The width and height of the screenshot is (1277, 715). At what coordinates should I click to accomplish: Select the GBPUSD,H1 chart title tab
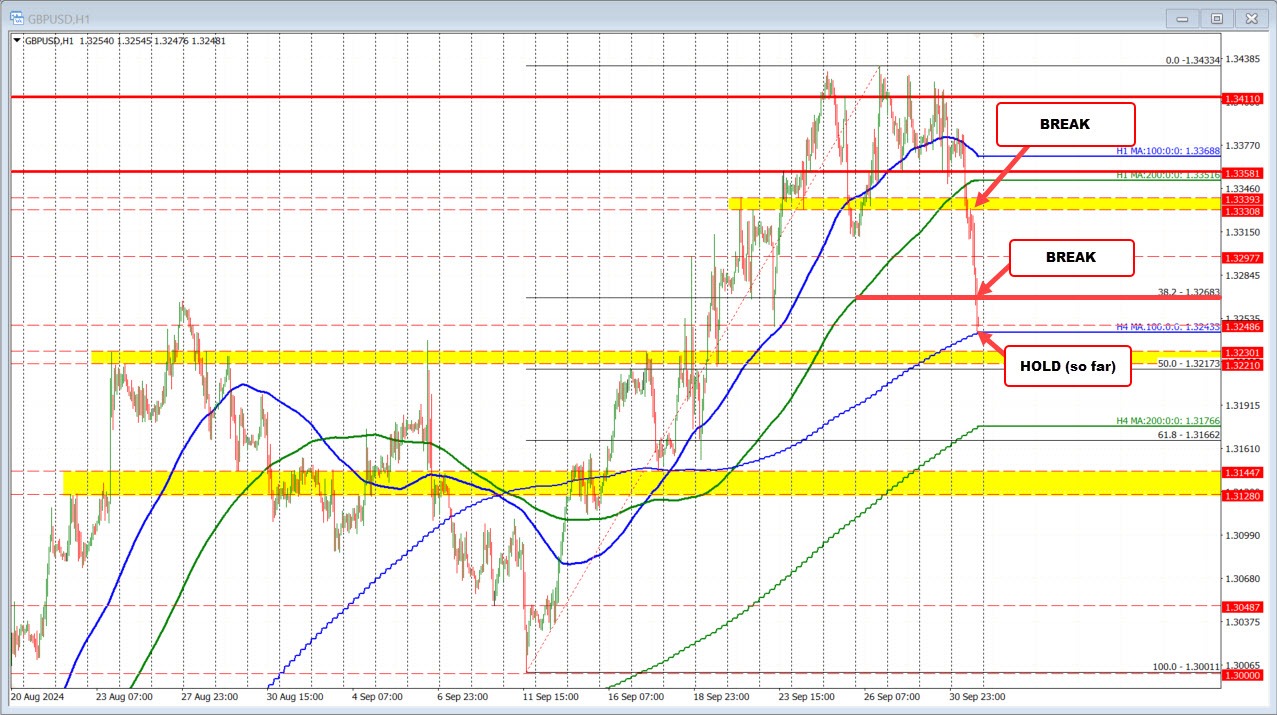56,17
